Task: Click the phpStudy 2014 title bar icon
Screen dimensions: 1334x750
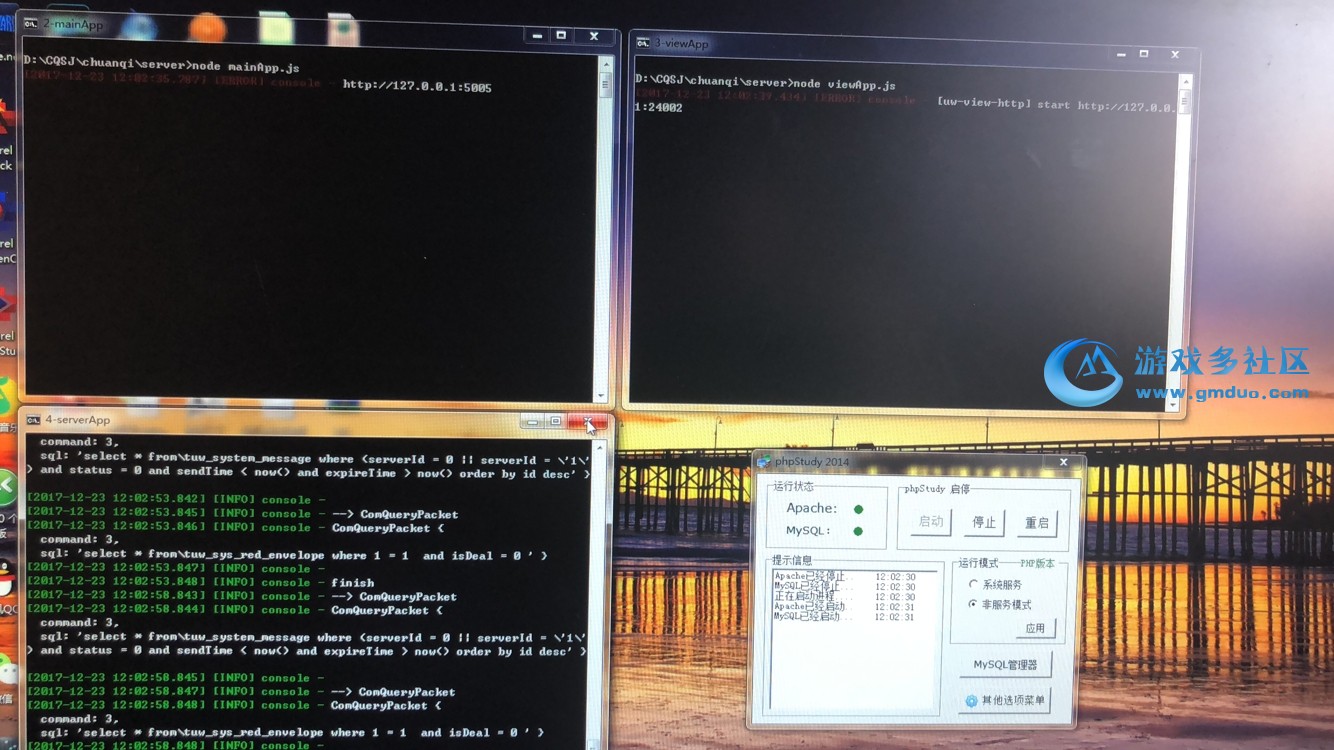Action: [764, 462]
